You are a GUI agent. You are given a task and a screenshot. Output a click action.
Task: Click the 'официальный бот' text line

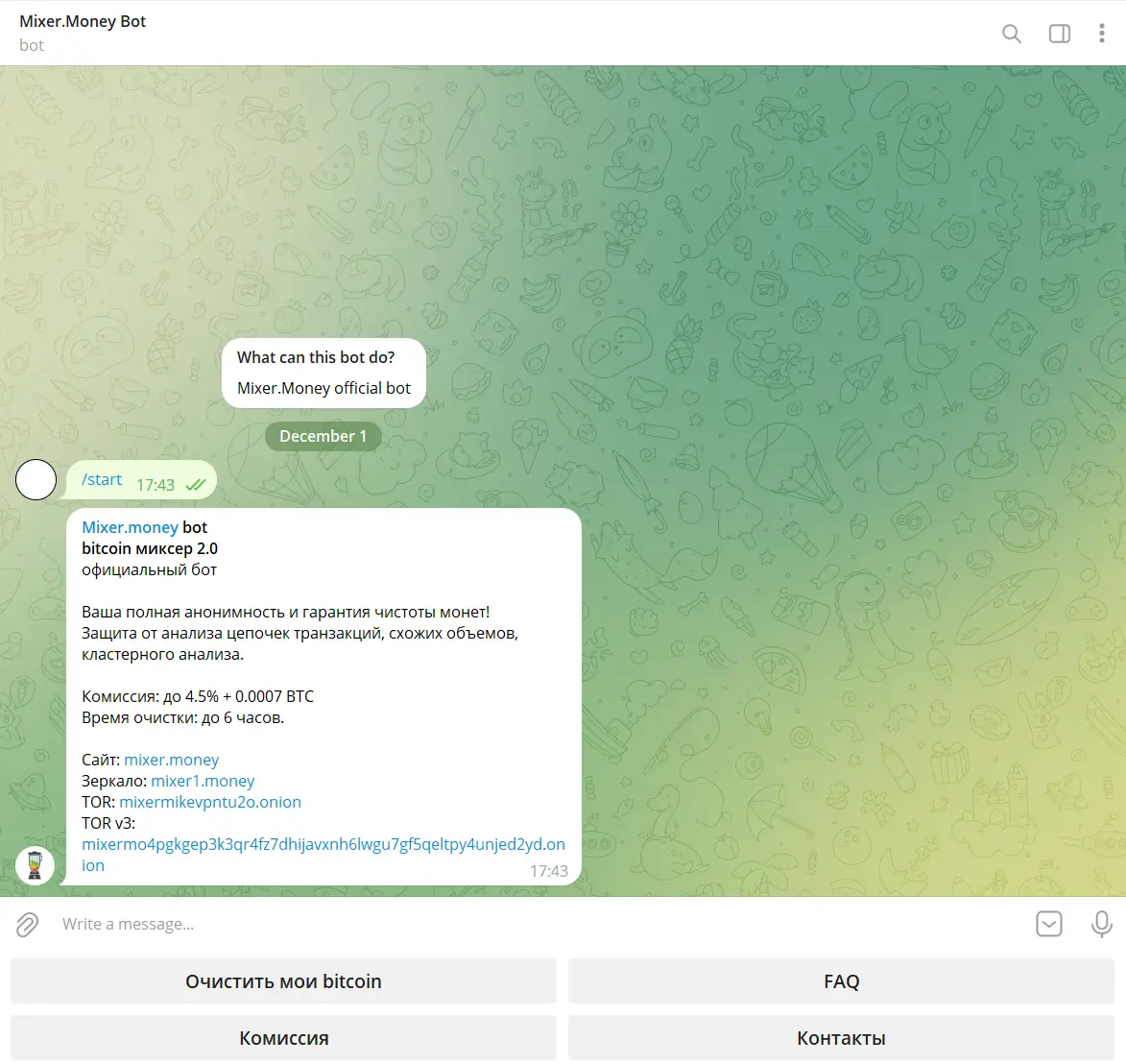pyautogui.click(x=150, y=569)
